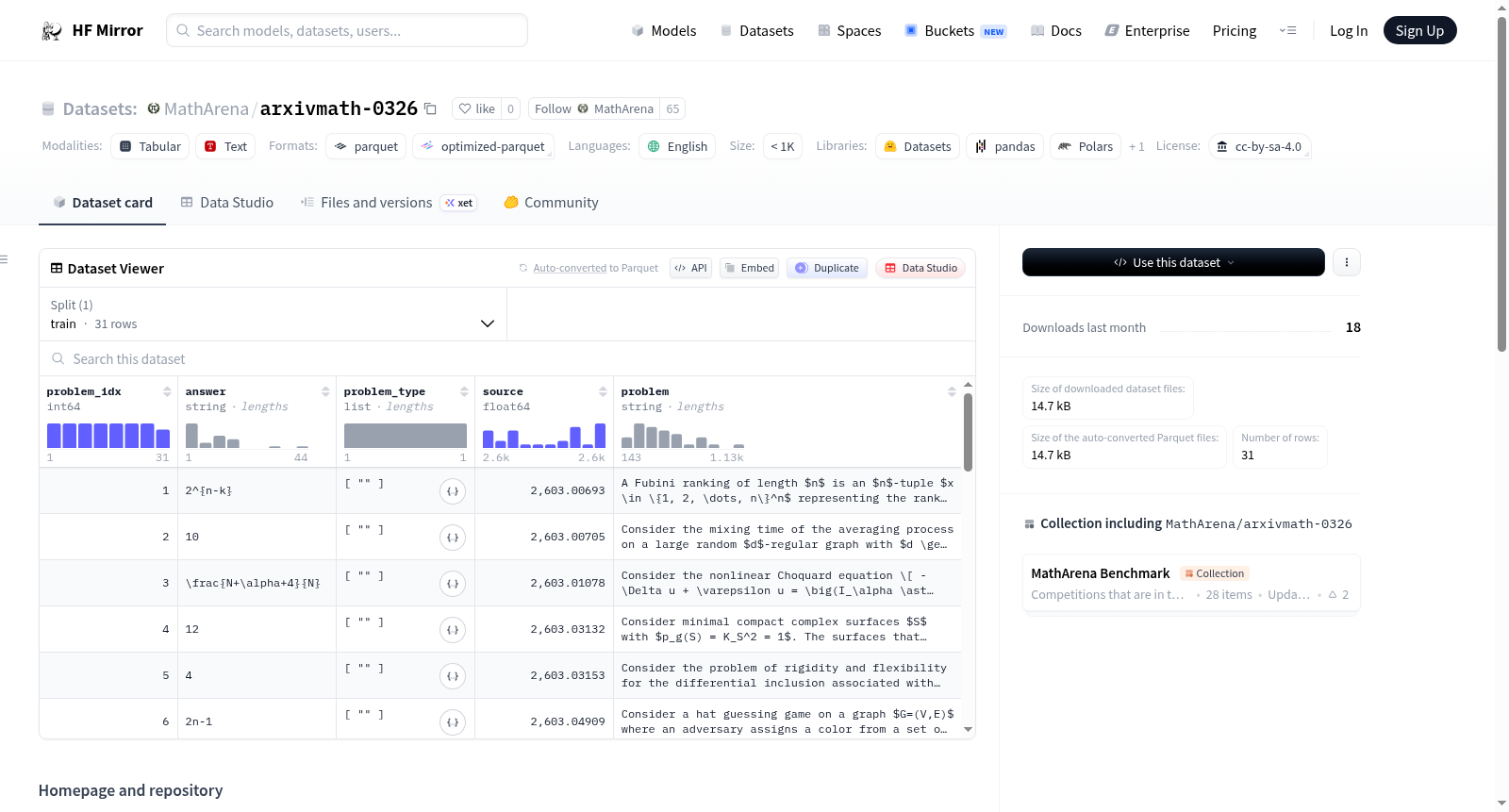Open the Spaces nav item
Viewport: 1509px width, 812px height.
850,30
